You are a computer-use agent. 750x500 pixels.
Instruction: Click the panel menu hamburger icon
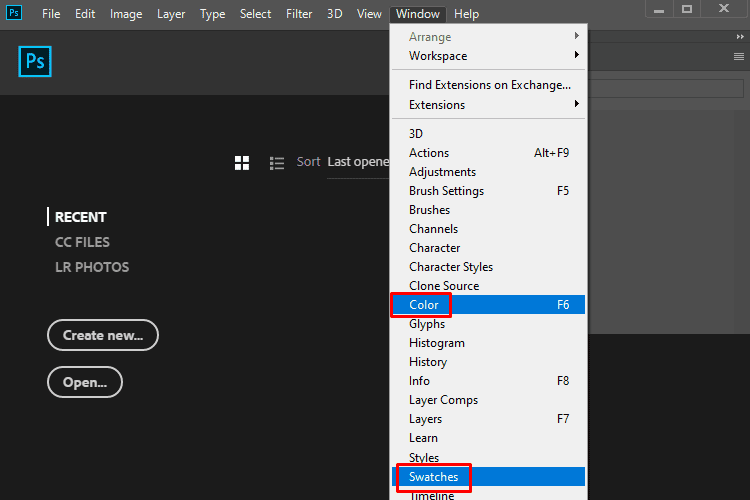point(739,57)
